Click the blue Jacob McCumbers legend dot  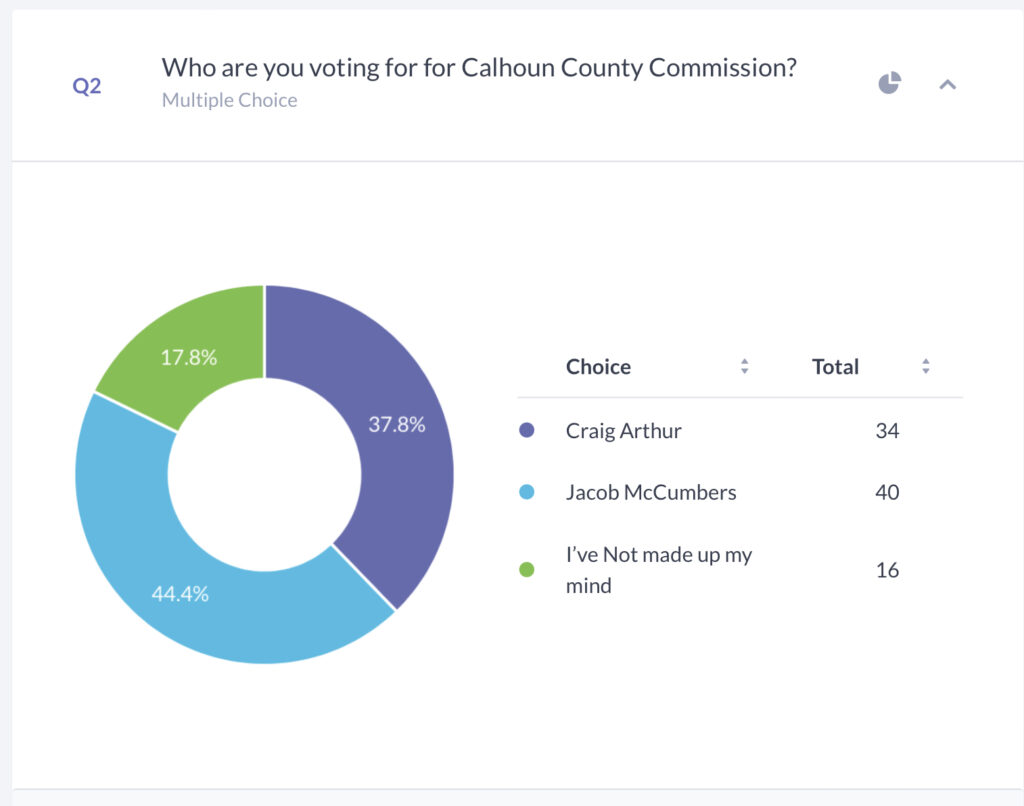point(526,492)
